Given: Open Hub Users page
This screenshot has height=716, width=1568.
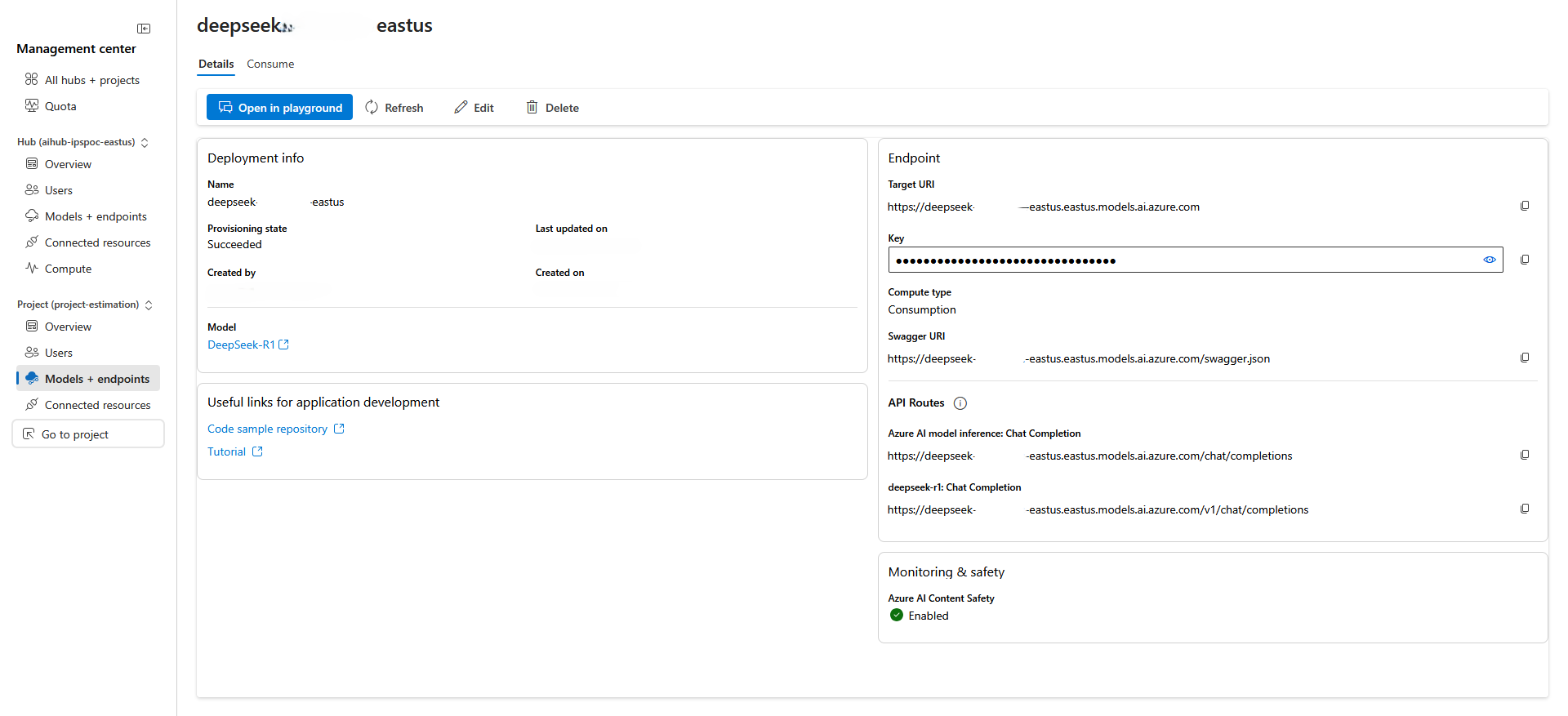Looking at the screenshot, I should click(x=49, y=190).
